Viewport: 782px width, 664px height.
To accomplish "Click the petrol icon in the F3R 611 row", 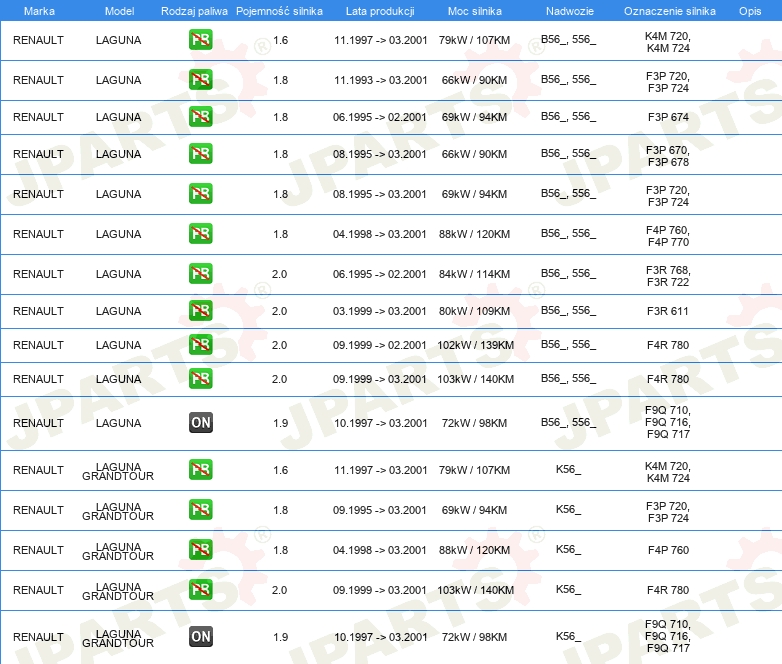I will pos(200,310).
